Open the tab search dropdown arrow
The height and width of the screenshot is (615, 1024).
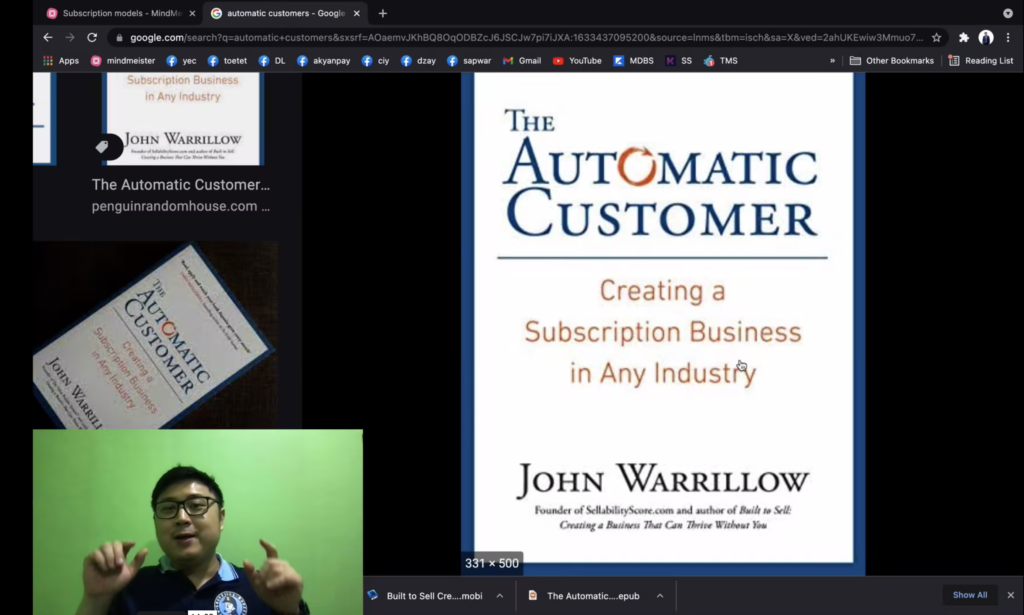[1008, 13]
